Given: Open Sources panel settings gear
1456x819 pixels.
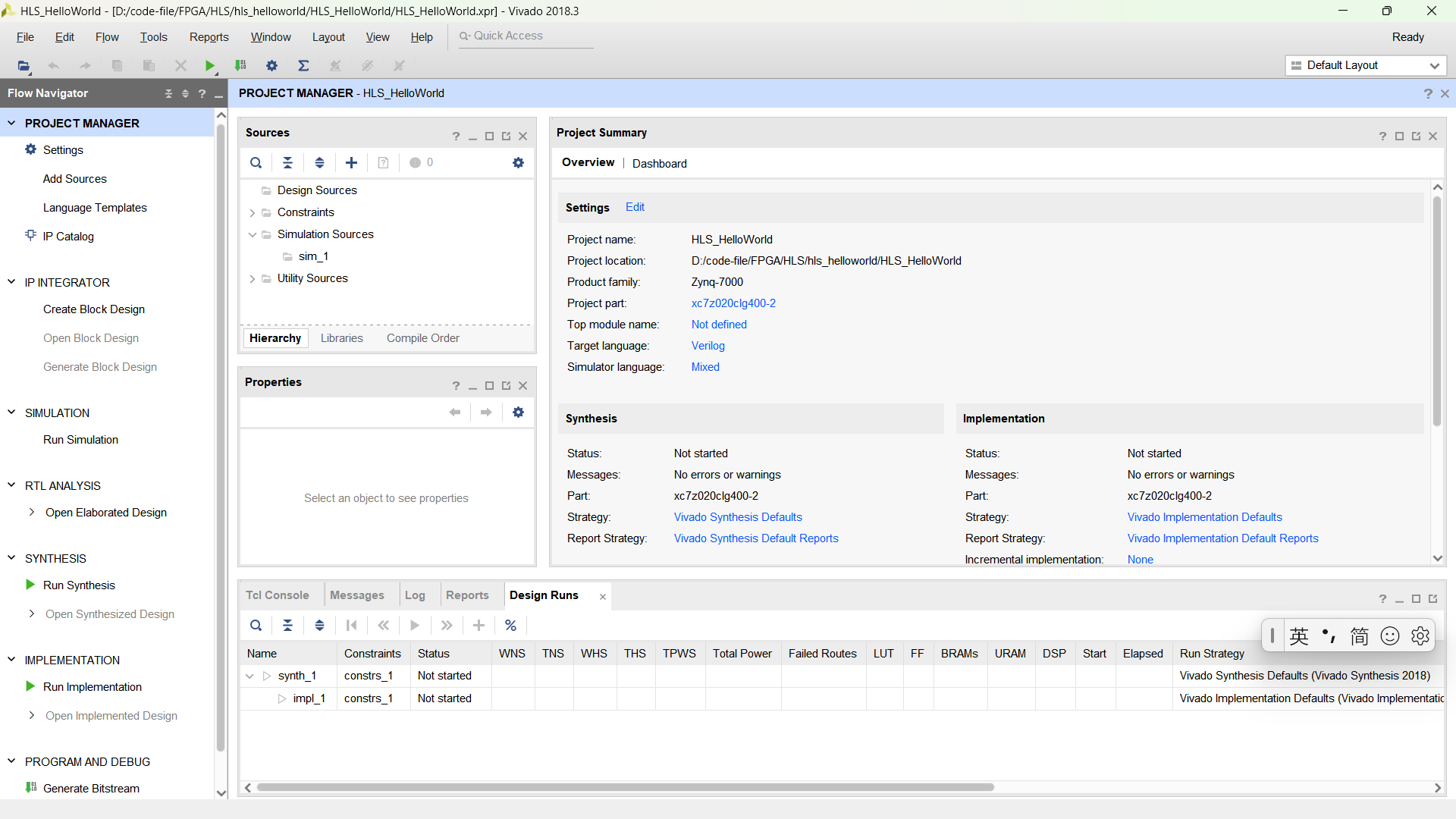Looking at the screenshot, I should pyautogui.click(x=519, y=162).
